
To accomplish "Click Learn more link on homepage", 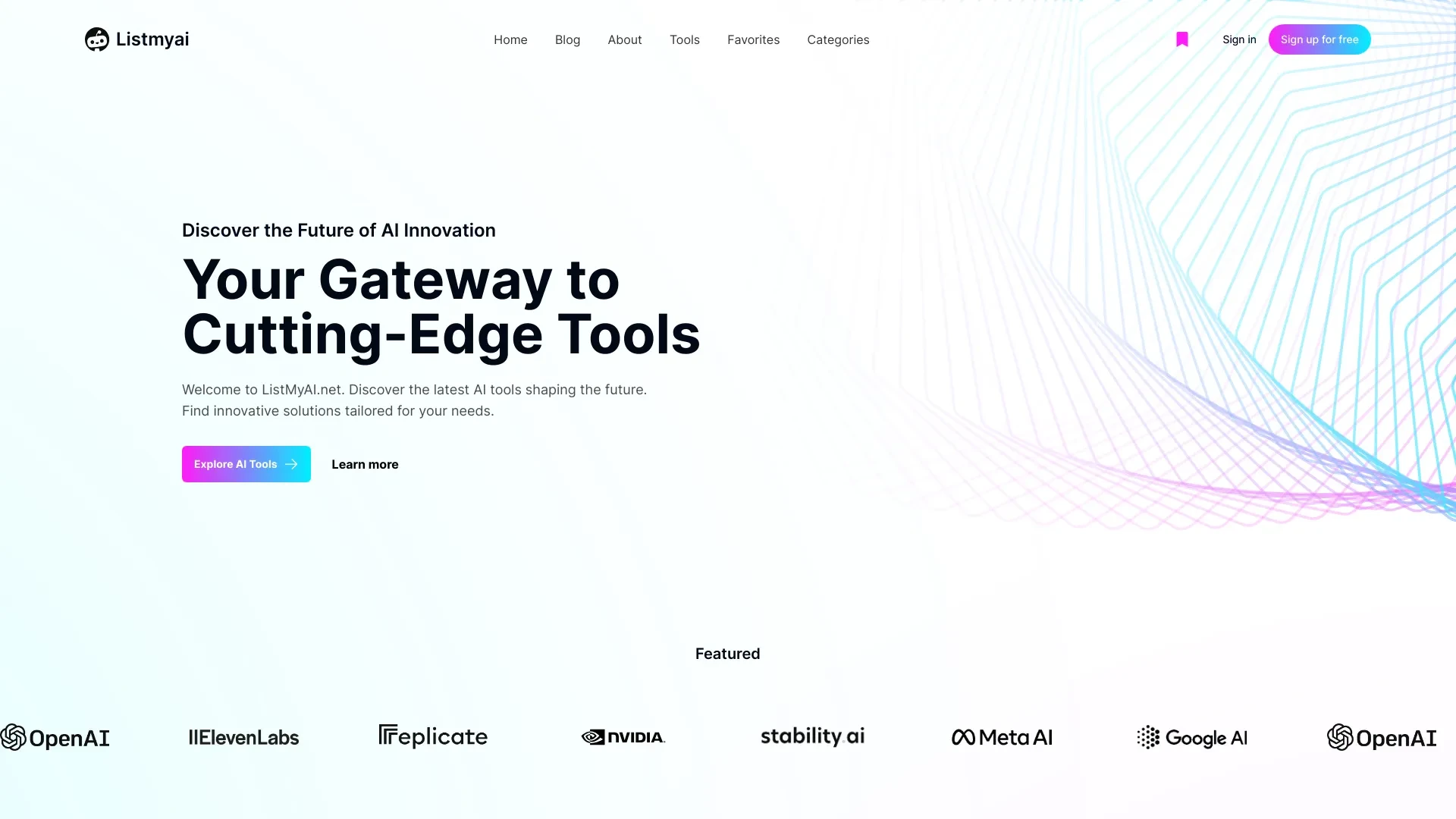I will coord(365,464).
